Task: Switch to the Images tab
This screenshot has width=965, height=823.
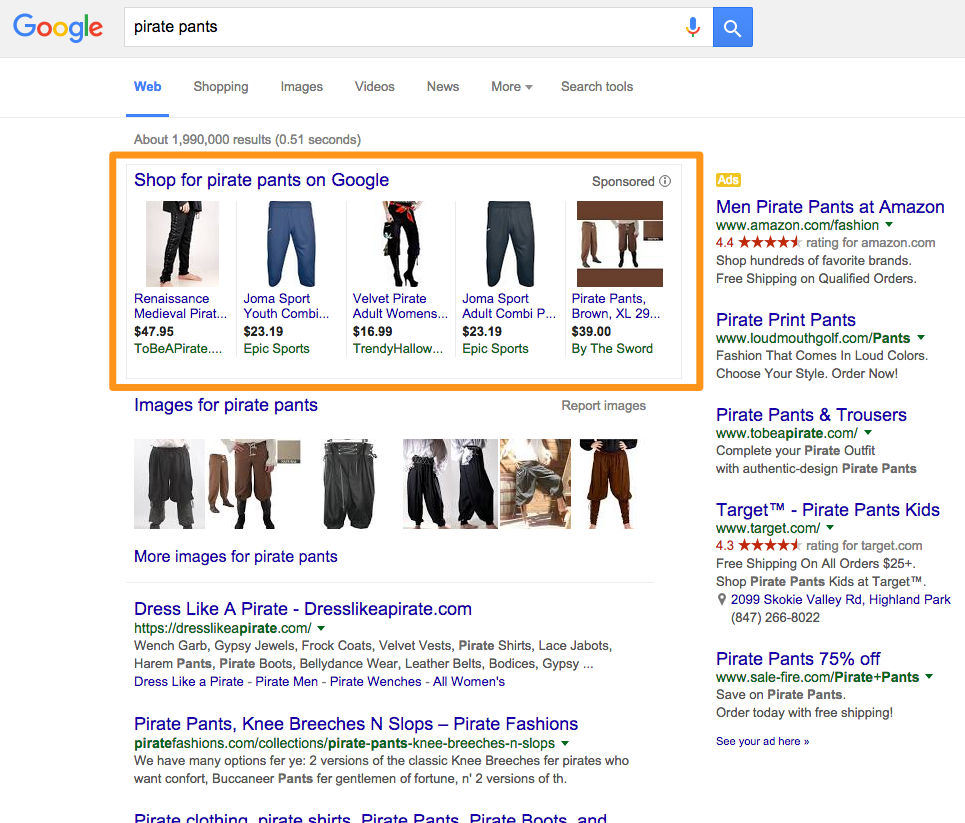Action: (302, 87)
